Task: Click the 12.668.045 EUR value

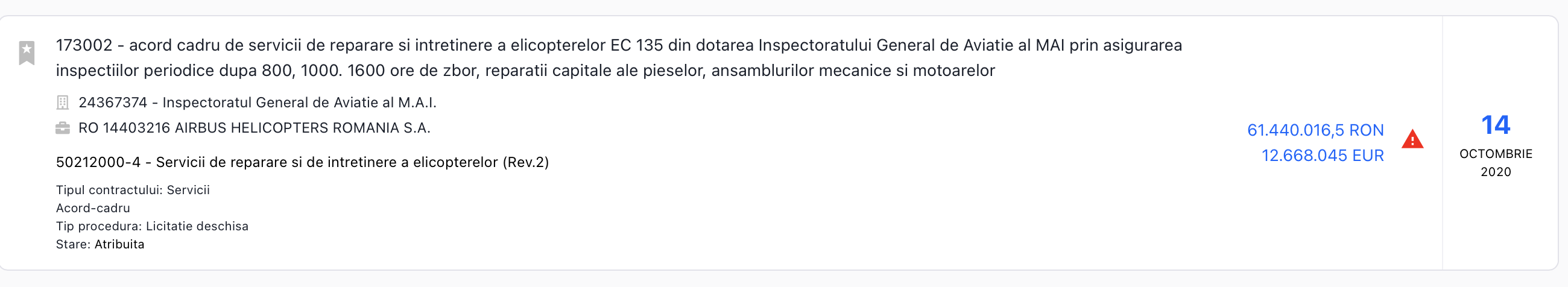Action: 1322,156
